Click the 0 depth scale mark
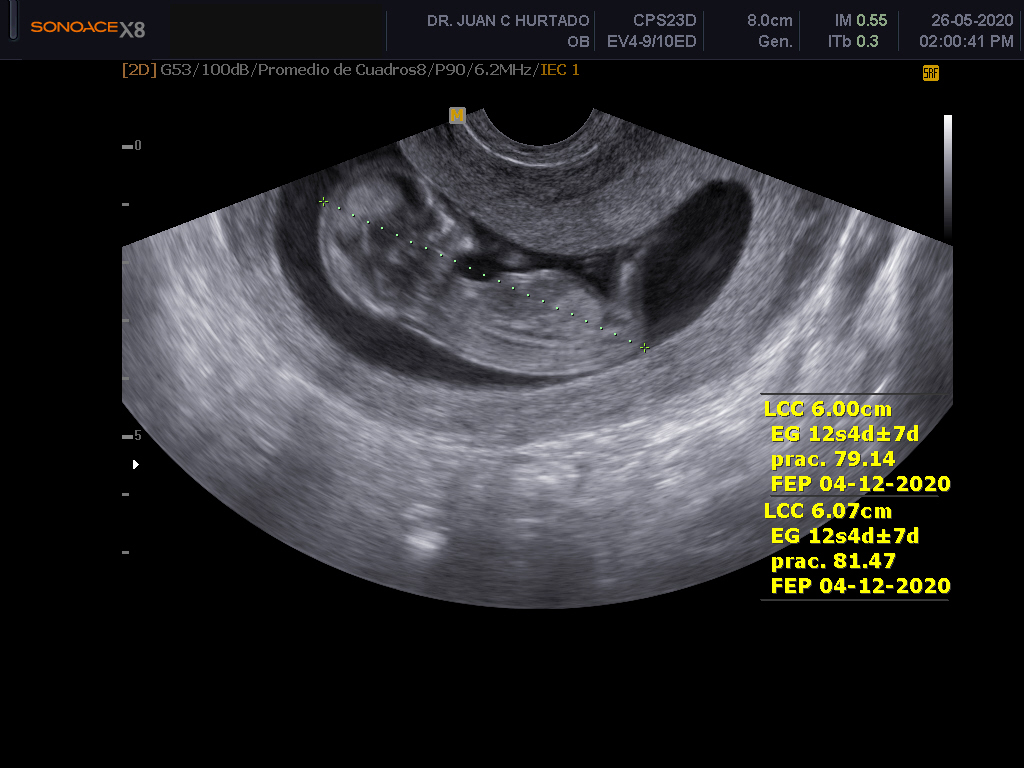The image size is (1024, 768). pos(132,146)
